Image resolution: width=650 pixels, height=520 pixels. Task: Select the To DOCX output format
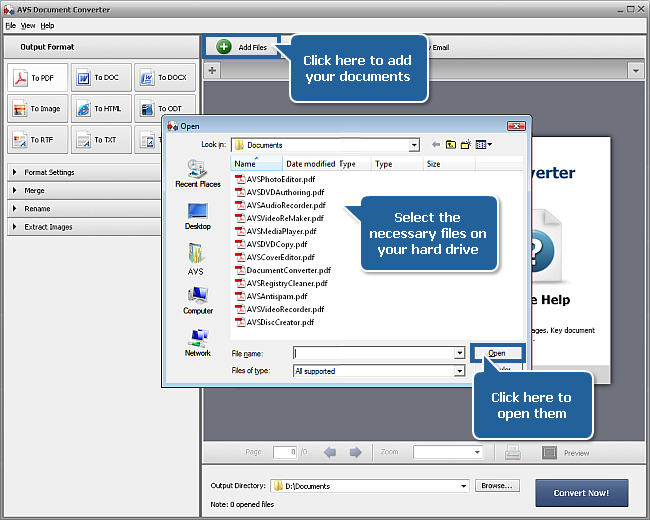point(165,78)
